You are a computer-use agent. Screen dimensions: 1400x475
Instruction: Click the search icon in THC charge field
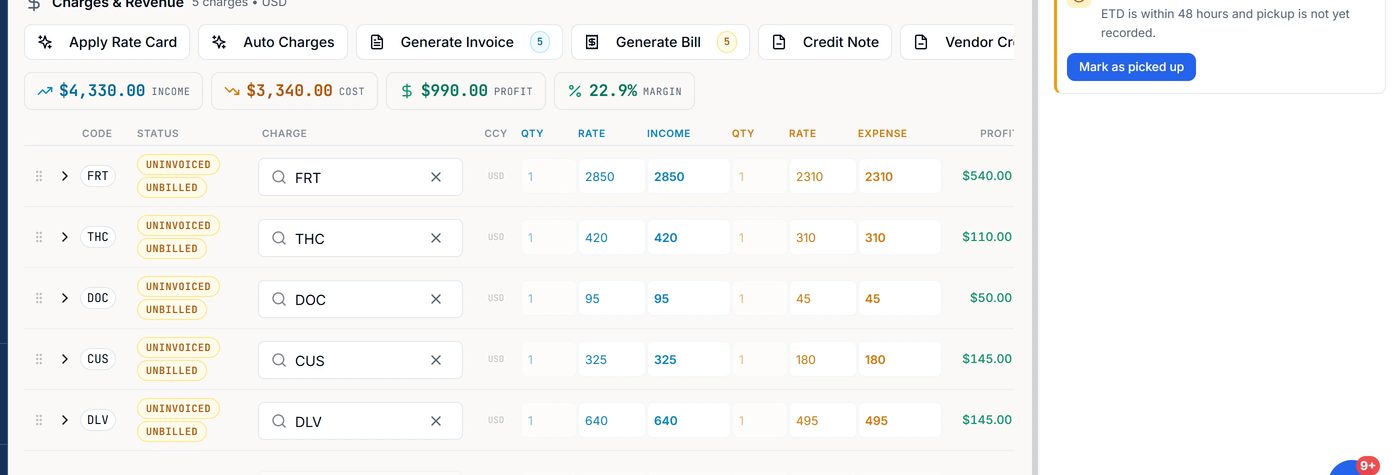[x=279, y=238]
